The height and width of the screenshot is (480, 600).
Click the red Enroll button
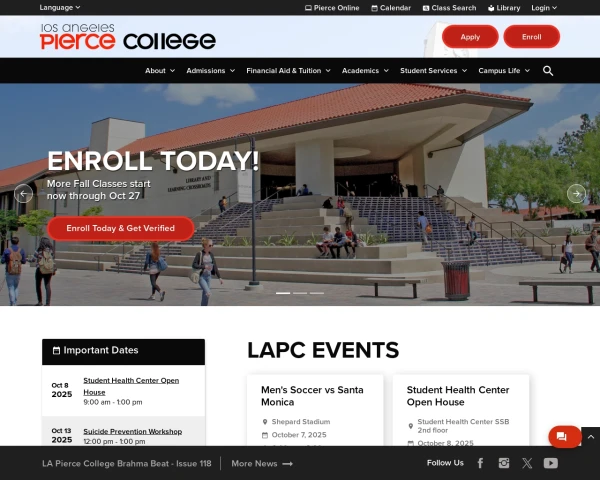click(532, 37)
